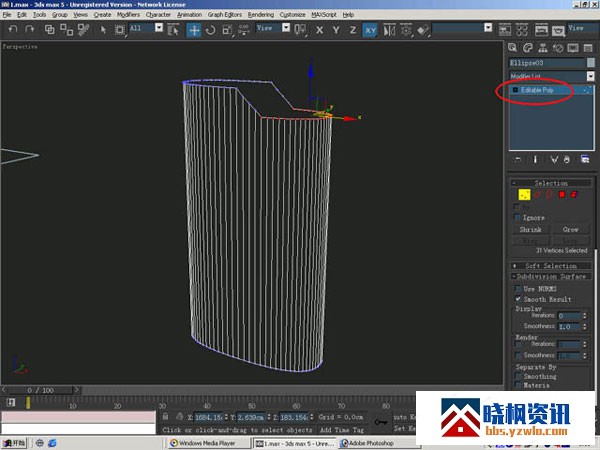Click the Array tool icon

coord(406,30)
